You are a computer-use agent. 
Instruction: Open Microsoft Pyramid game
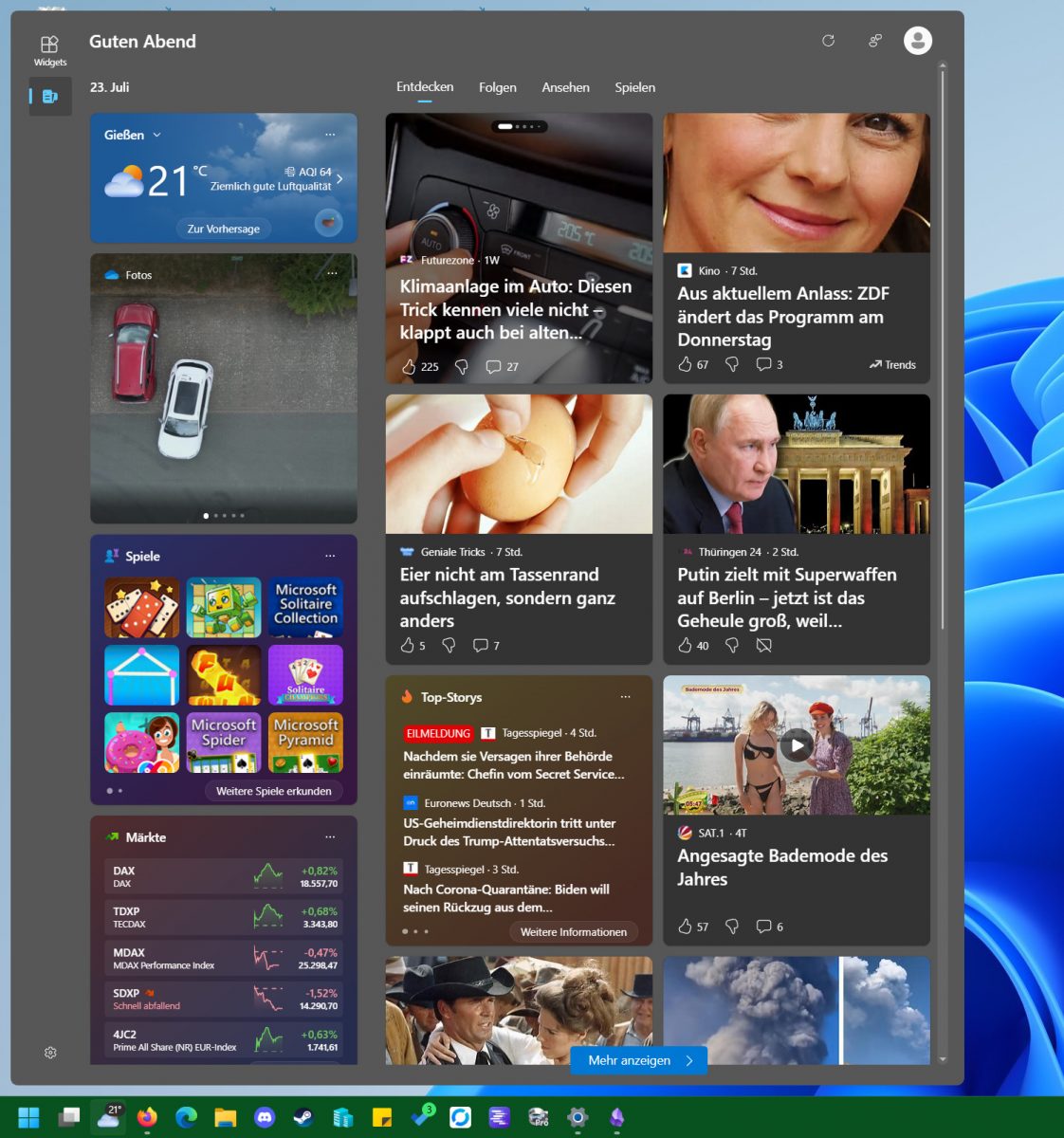[x=305, y=742]
